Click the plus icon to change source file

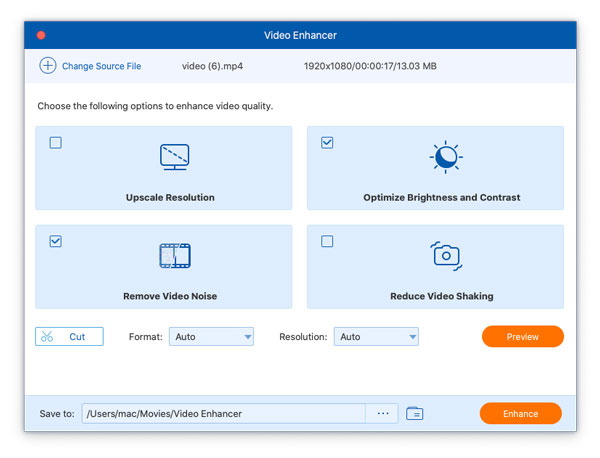[47, 66]
